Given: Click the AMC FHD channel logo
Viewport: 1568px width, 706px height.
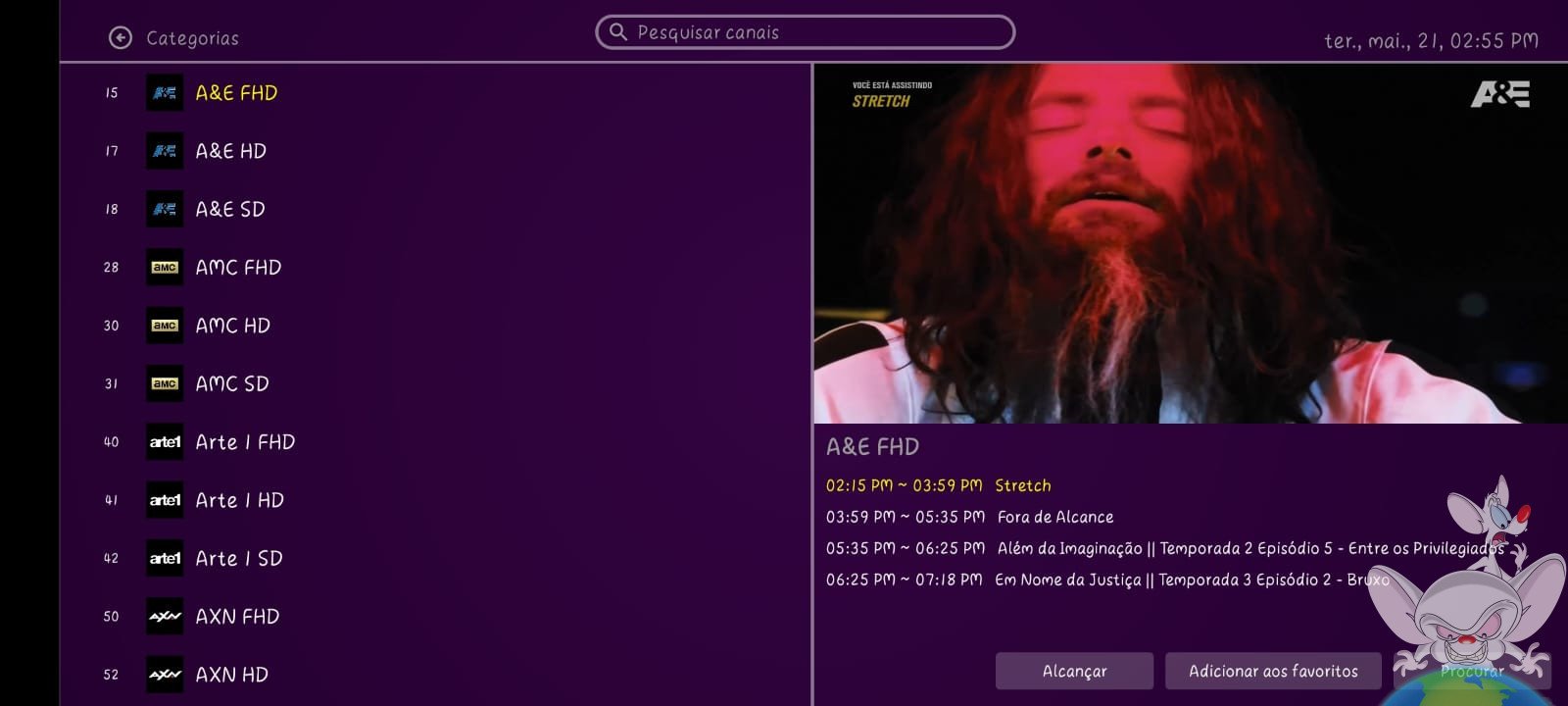Looking at the screenshot, I should pos(165,268).
